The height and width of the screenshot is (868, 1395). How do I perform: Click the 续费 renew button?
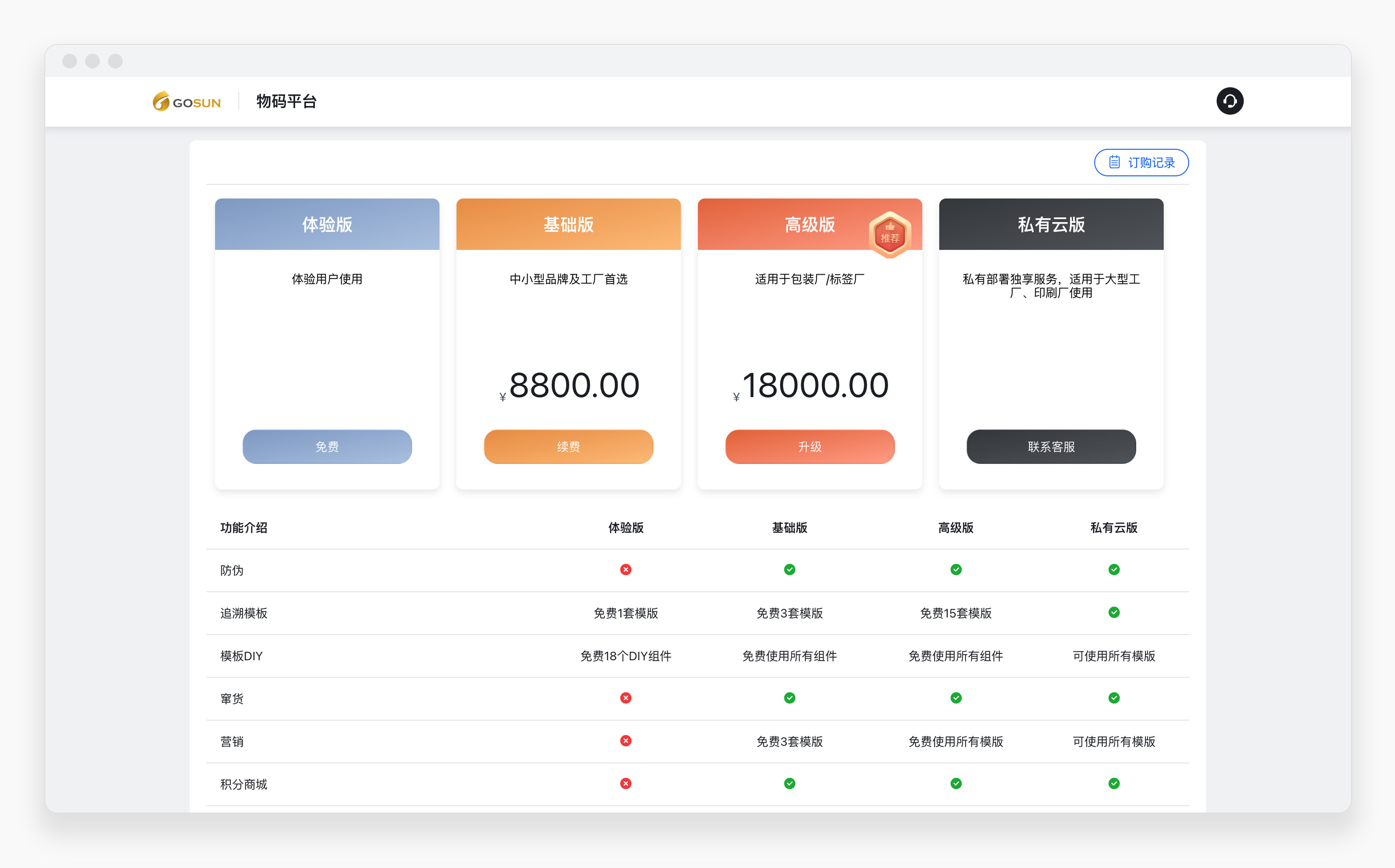pos(568,446)
